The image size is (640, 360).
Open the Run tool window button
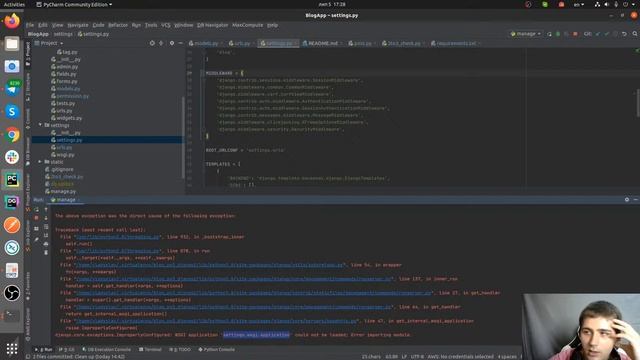pyautogui.click(x=43, y=350)
